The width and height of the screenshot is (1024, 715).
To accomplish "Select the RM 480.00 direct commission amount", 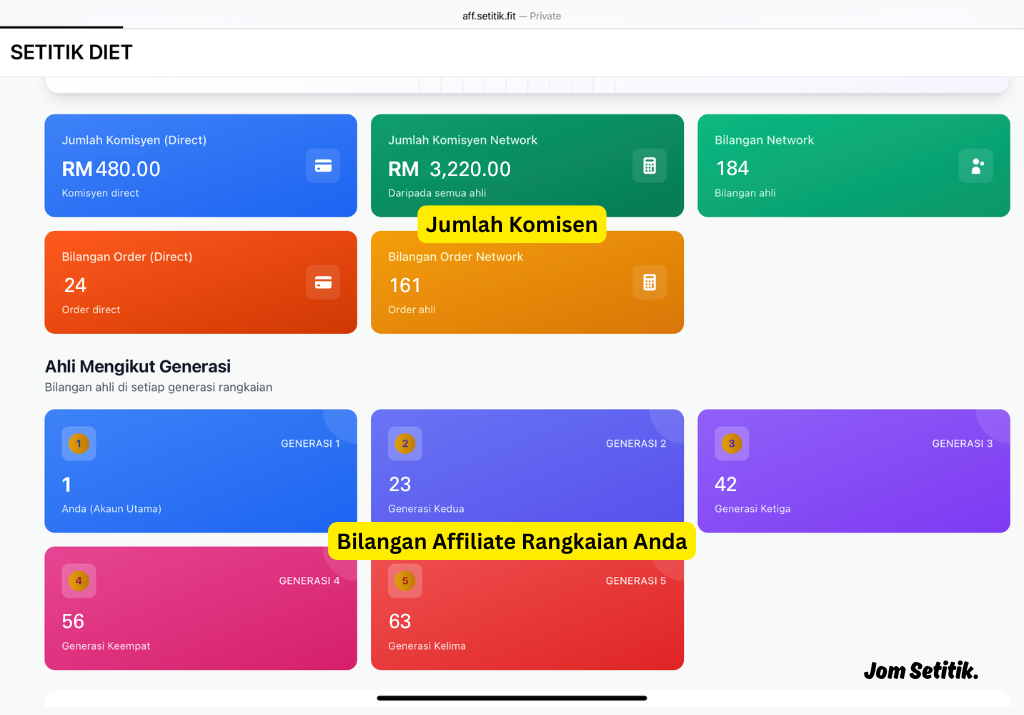I will [x=111, y=169].
